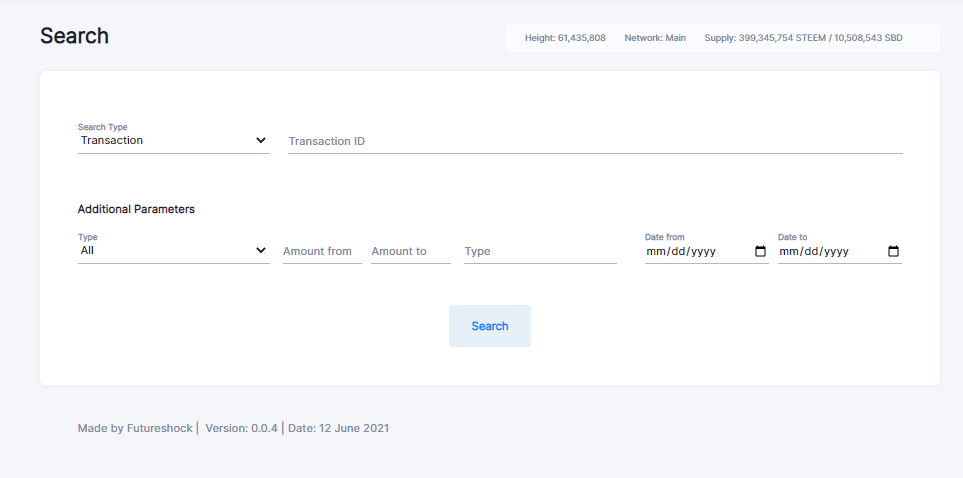Focus the Amount to field
Screen dimensions: 963x478
(411, 251)
